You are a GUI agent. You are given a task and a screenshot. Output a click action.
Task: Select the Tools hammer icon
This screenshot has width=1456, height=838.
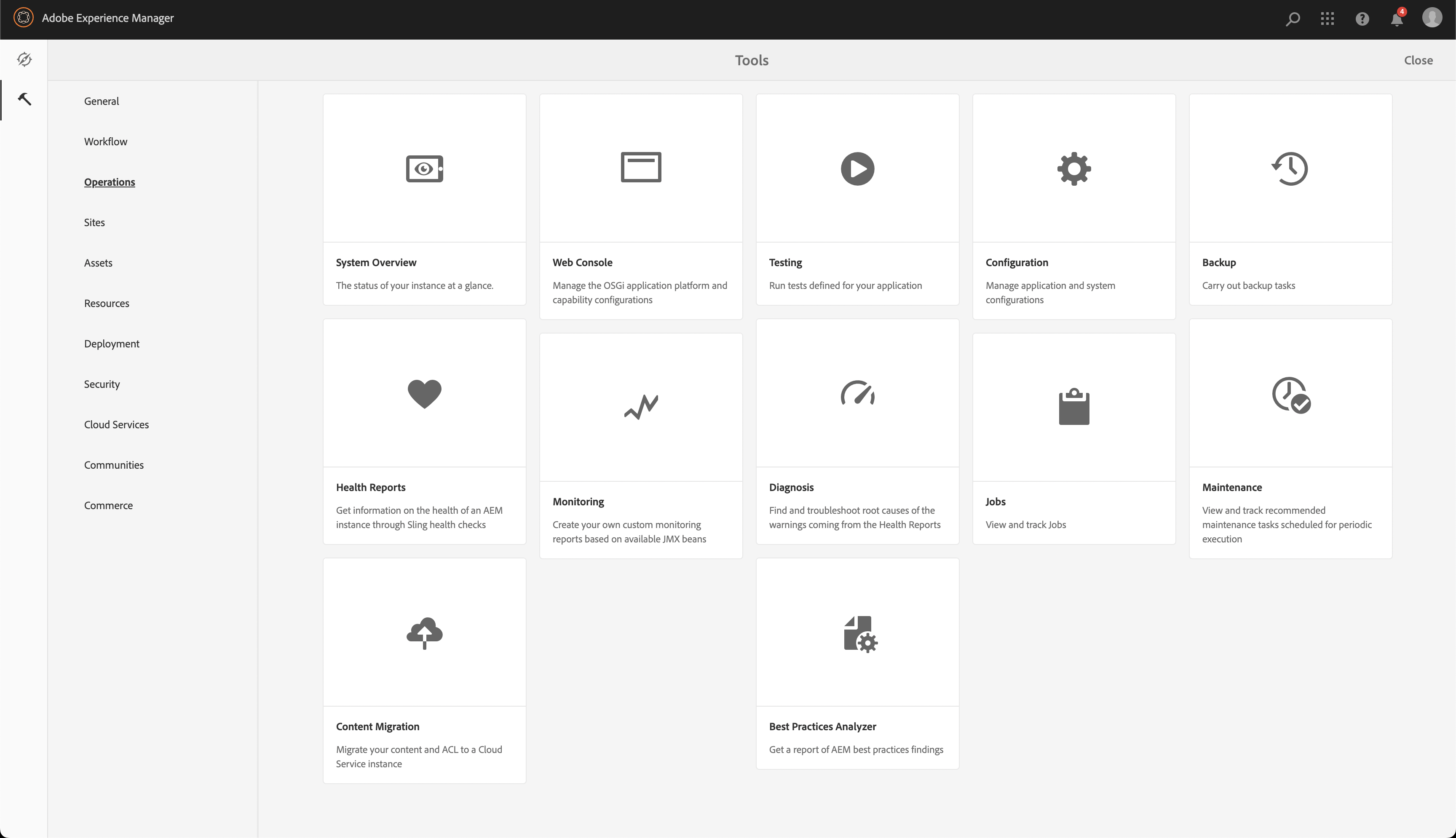tap(24, 99)
